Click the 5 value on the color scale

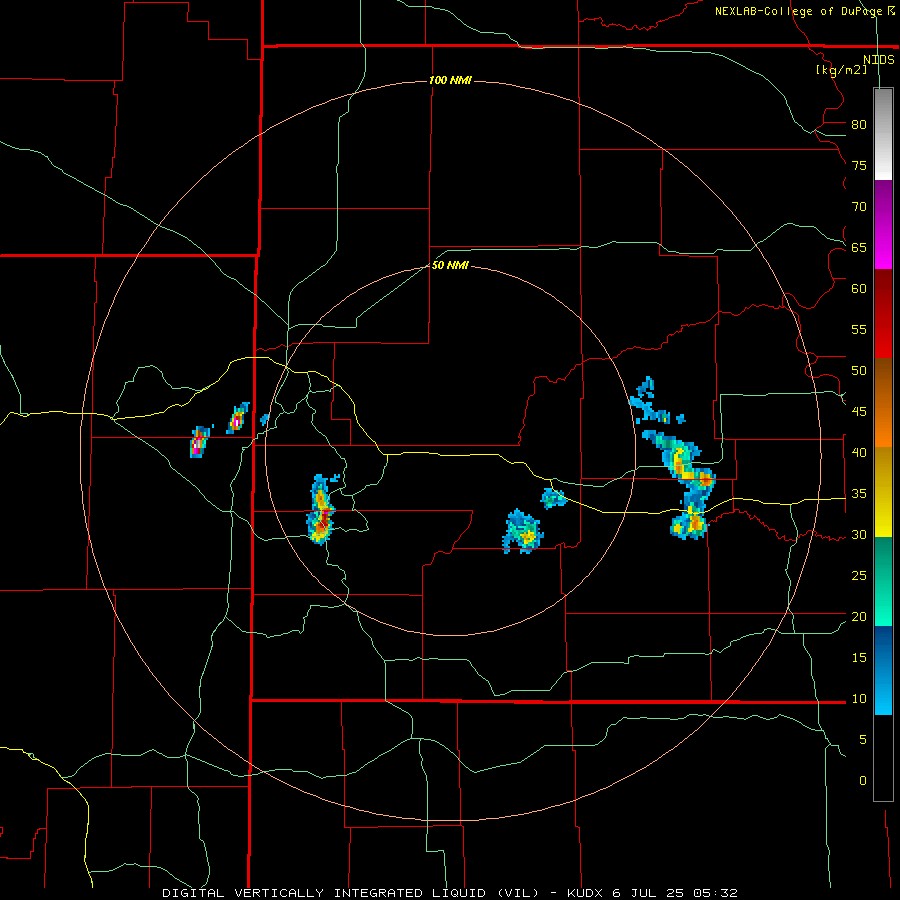(863, 739)
